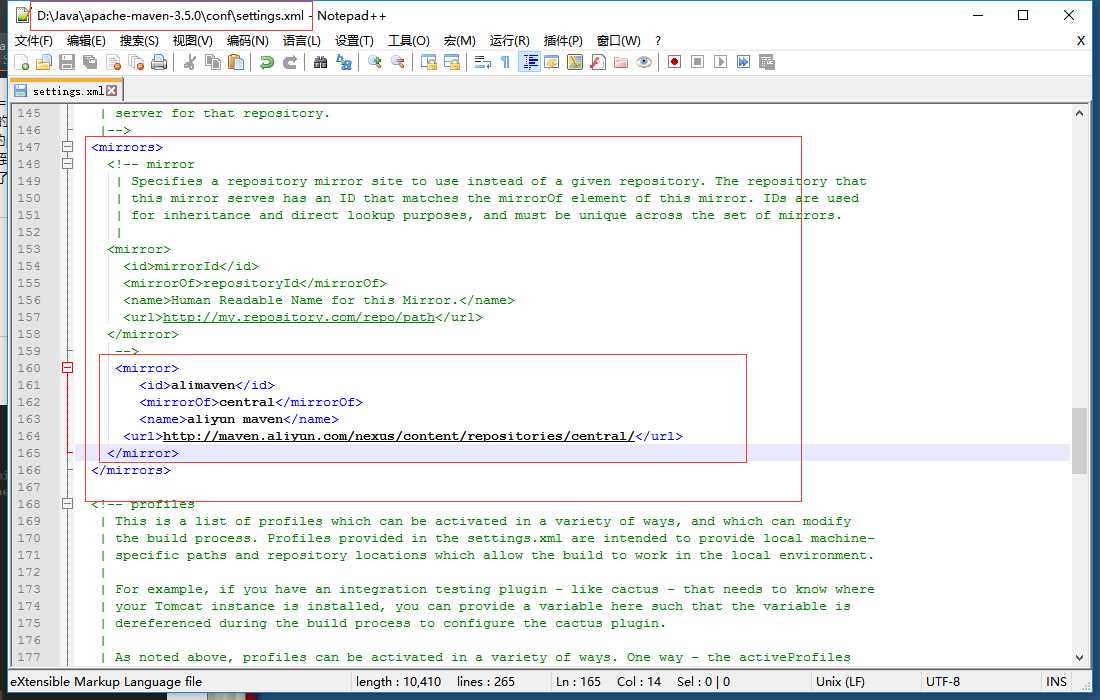This screenshot has width=1100, height=700.
Task: Close the settings.xml tab
Action: point(112,90)
